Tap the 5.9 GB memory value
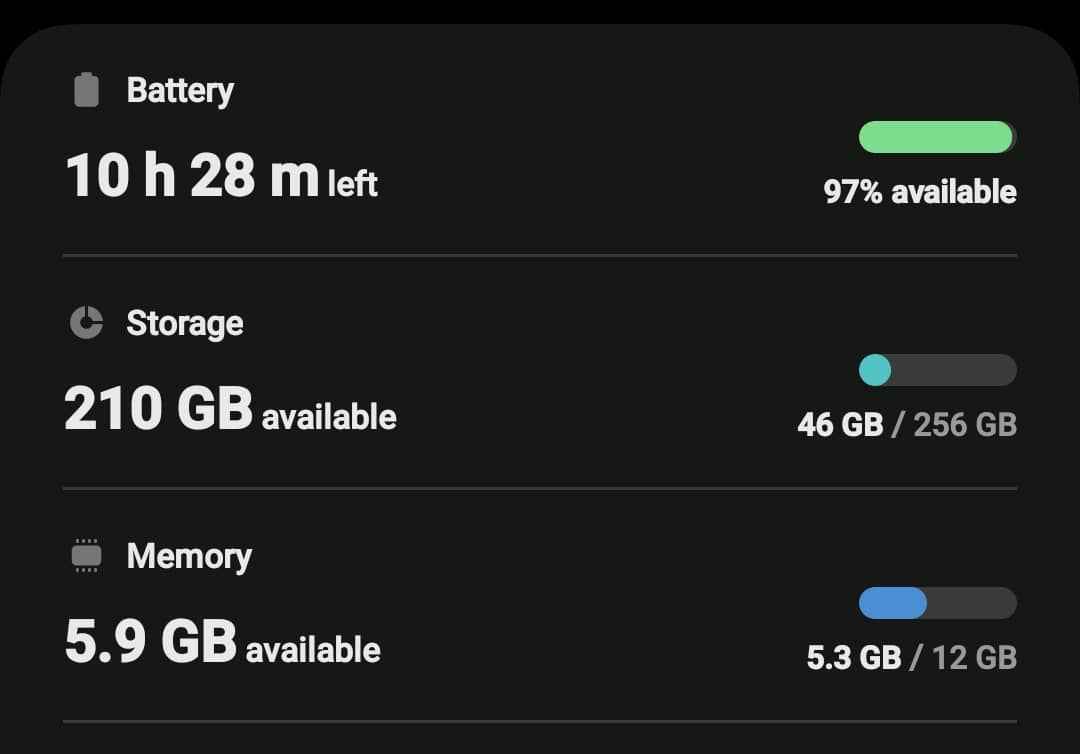Image resolution: width=1080 pixels, height=754 pixels. [150, 642]
